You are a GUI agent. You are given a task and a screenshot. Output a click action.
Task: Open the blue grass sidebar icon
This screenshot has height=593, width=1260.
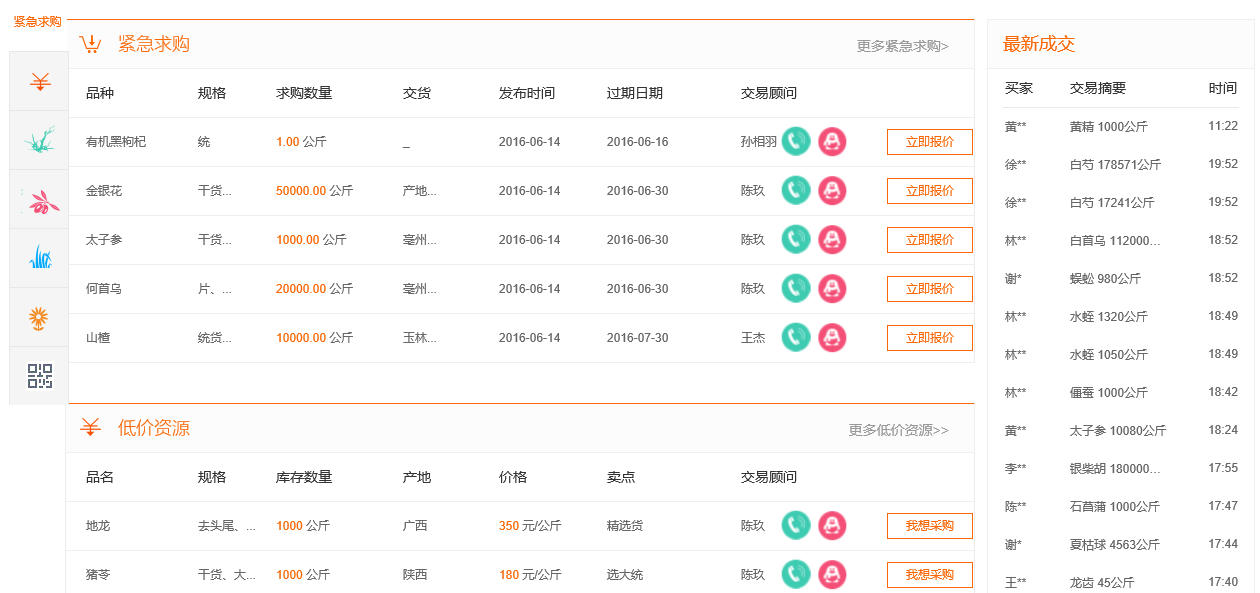(39, 259)
